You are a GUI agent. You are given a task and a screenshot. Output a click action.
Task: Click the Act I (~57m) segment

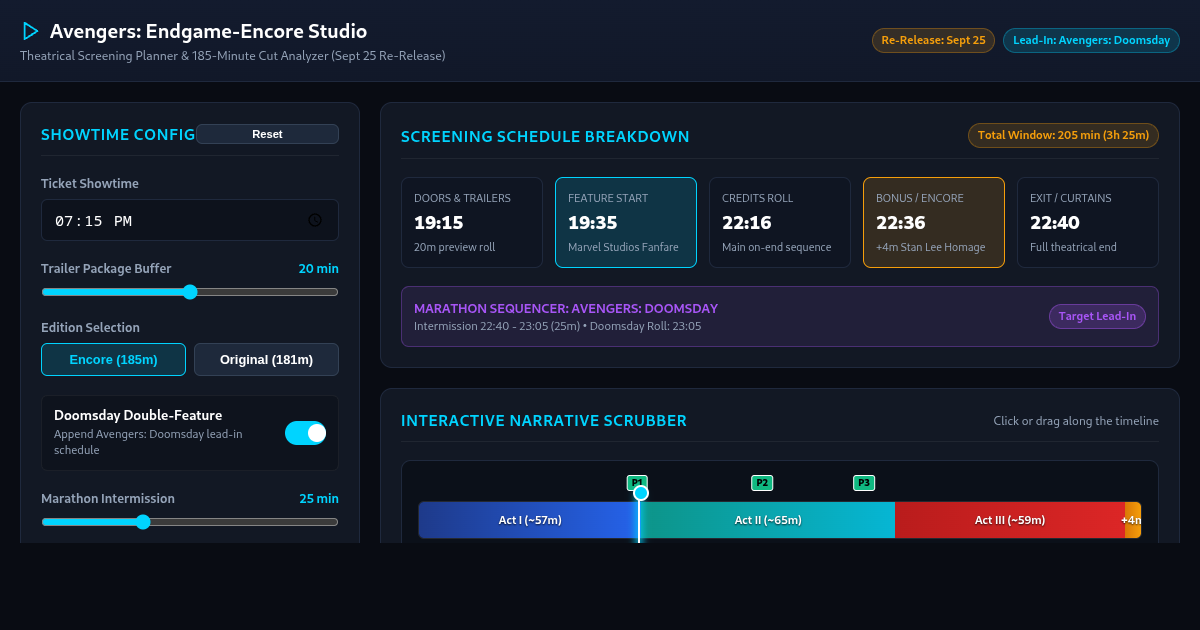[529, 520]
